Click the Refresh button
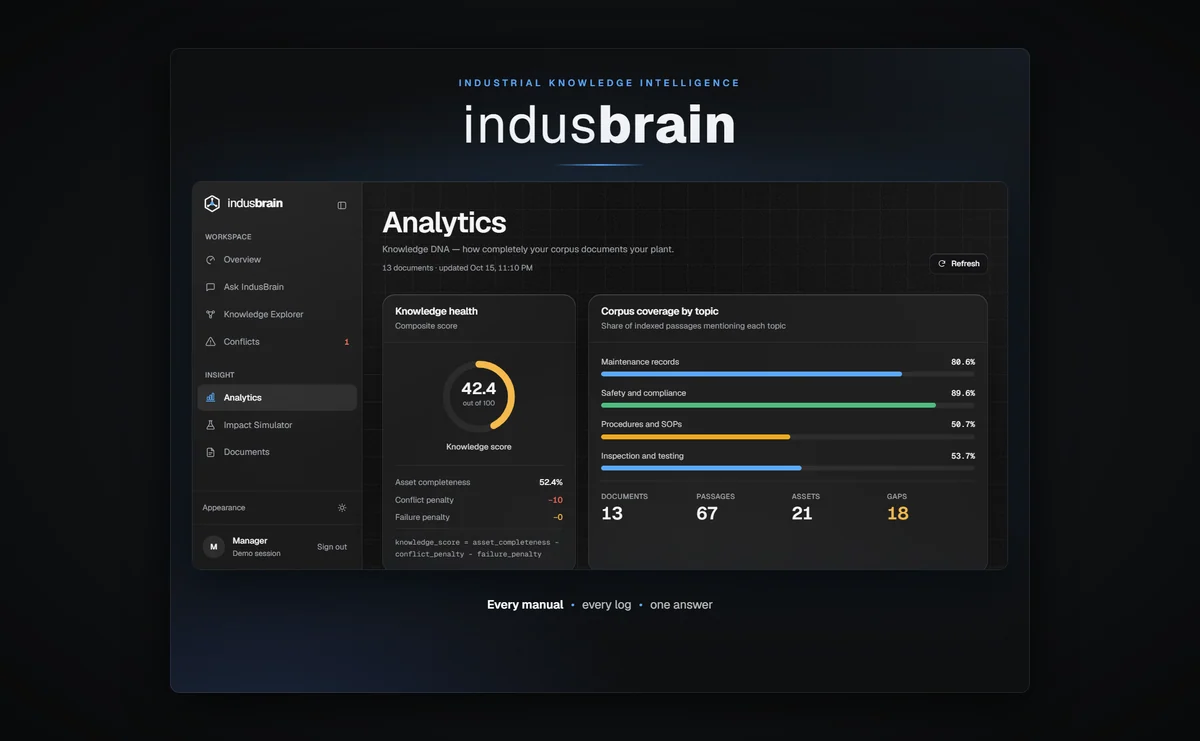The width and height of the screenshot is (1200, 741). (x=958, y=264)
